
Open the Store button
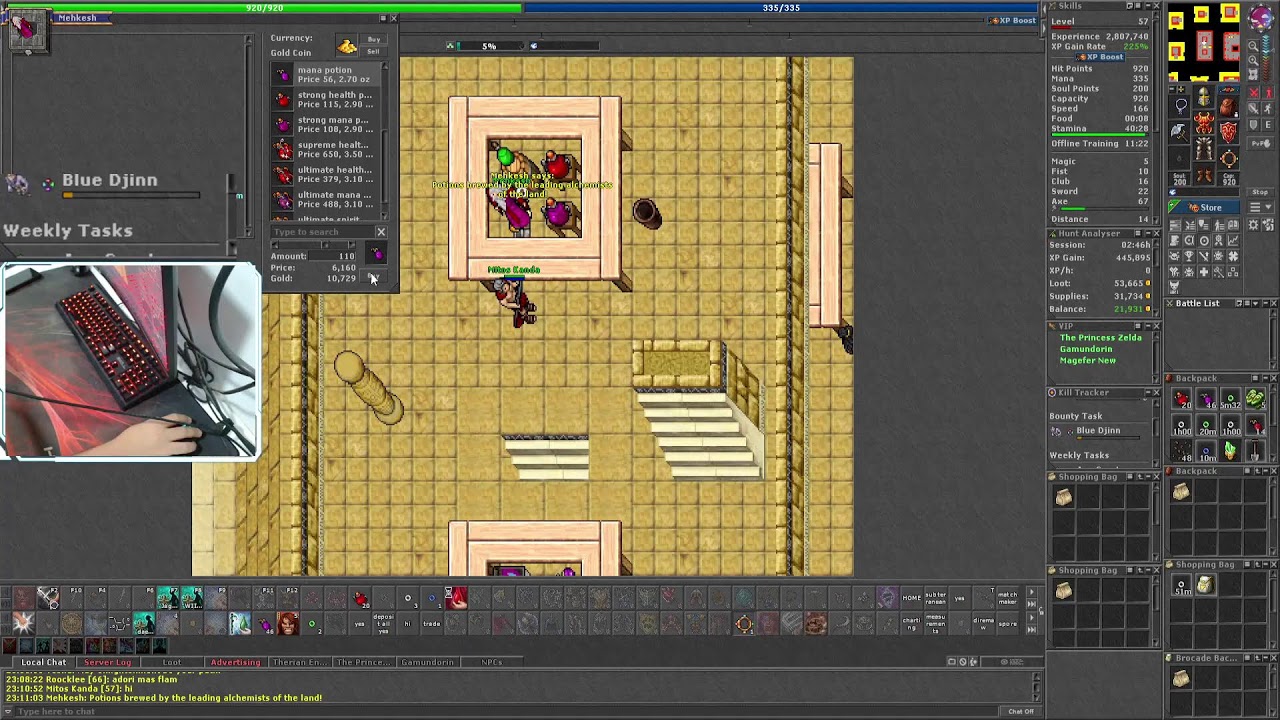pos(1205,207)
